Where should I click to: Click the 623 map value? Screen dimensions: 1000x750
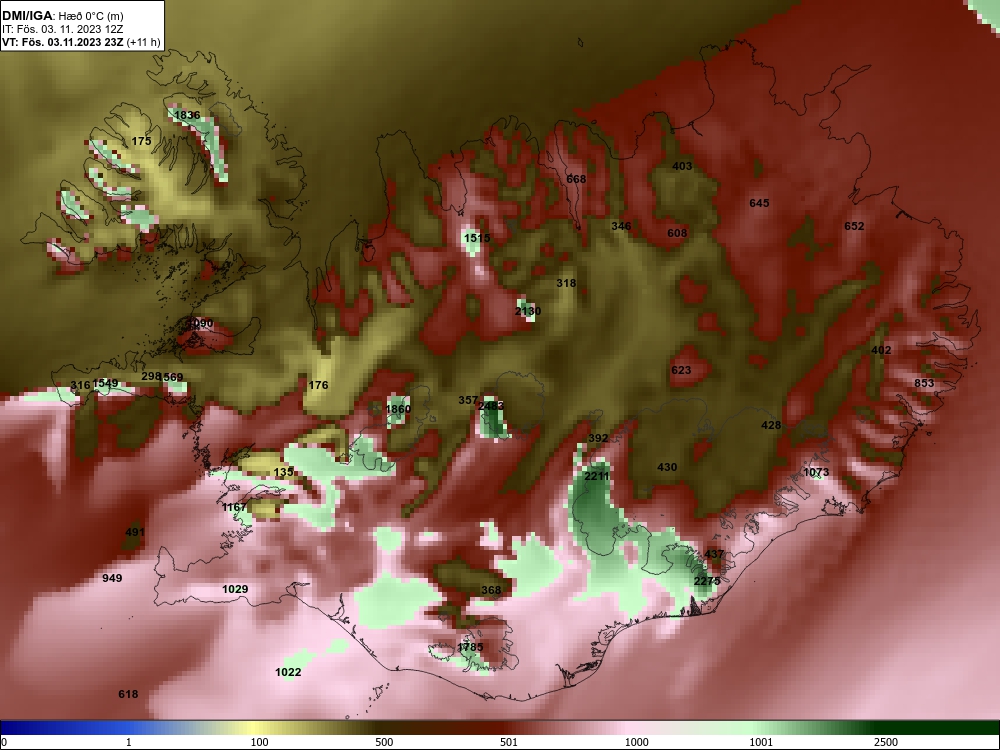coord(681,371)
